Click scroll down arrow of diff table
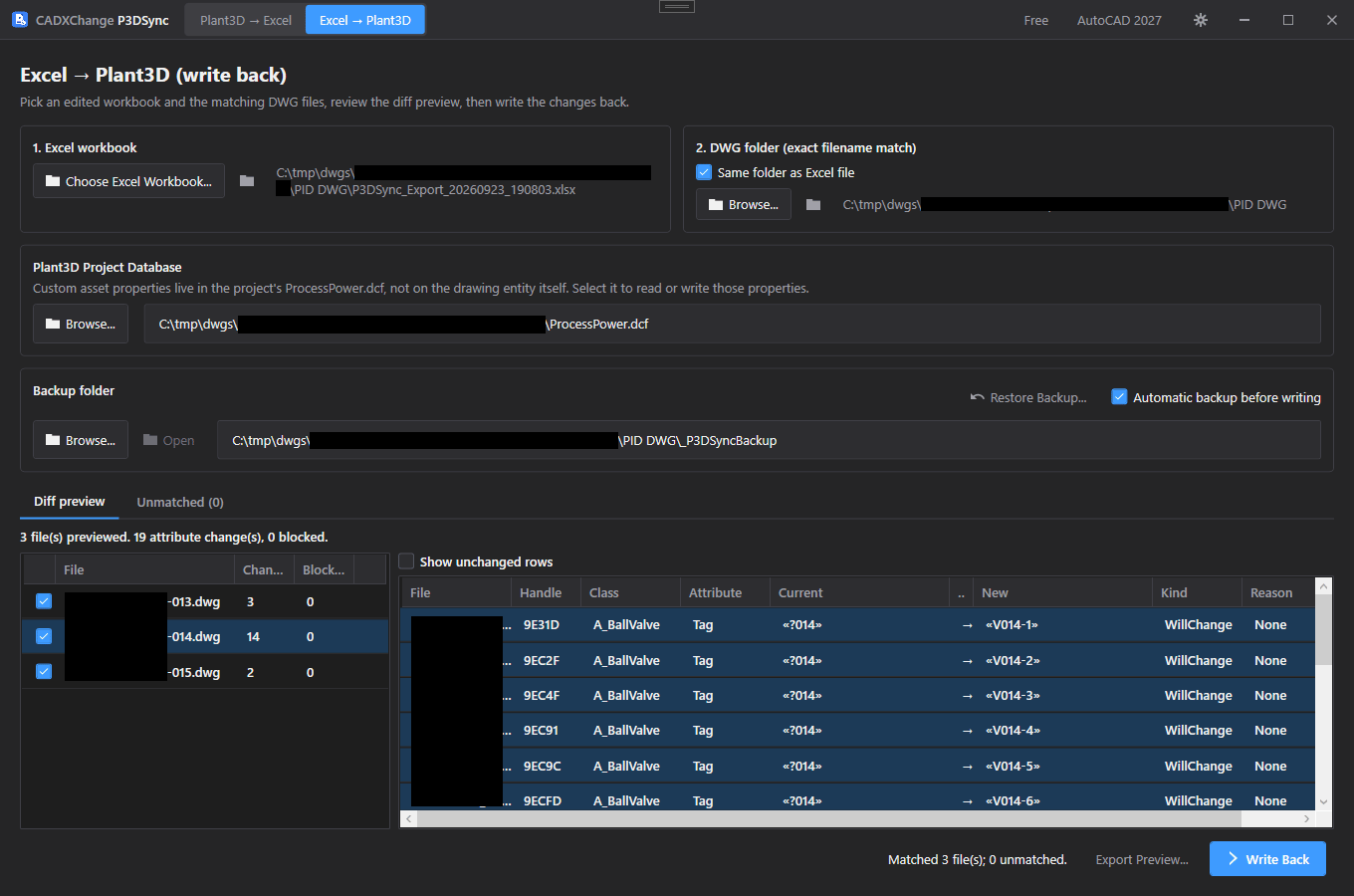1354x896 pixels. click(1323, 801)
